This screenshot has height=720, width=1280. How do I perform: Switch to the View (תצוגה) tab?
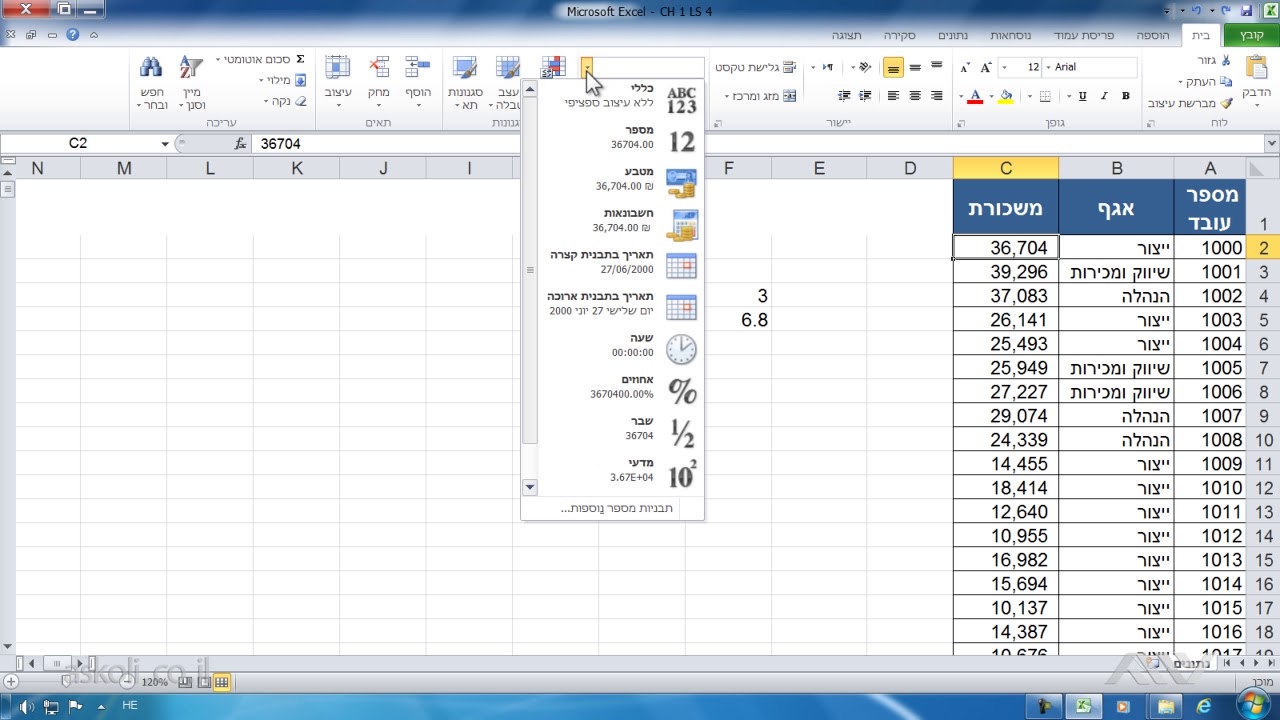click(847, 35)
